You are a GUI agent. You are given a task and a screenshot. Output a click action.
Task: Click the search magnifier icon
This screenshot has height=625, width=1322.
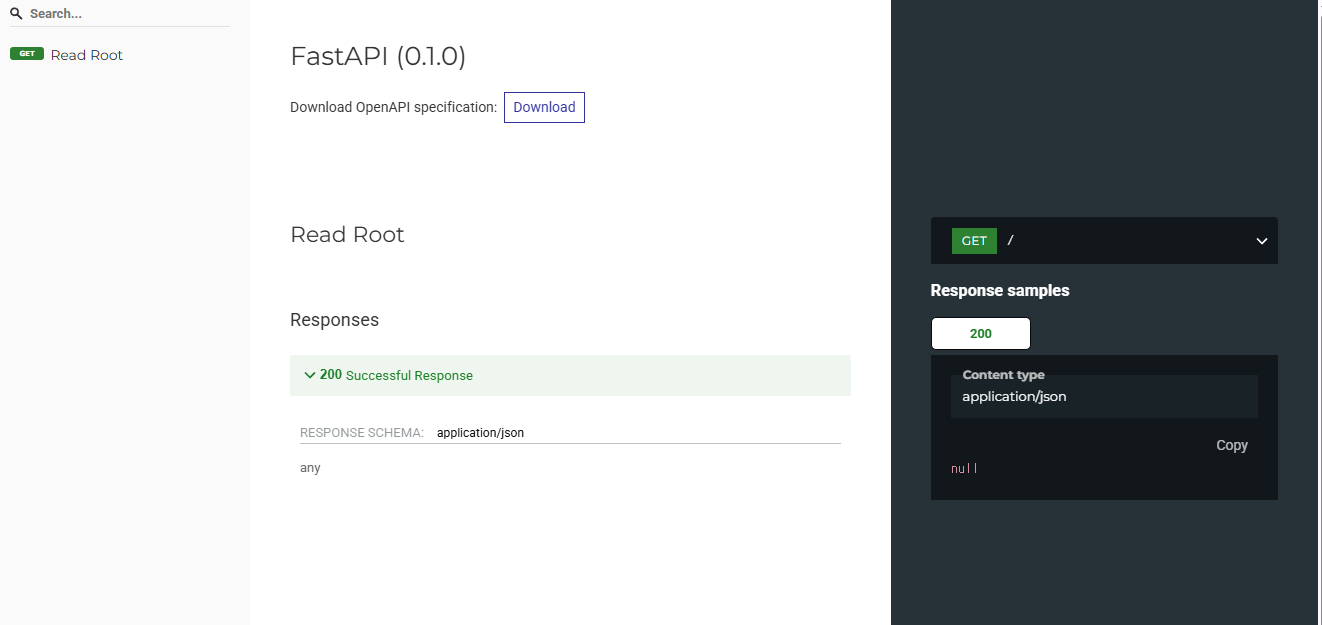[16, 14]
